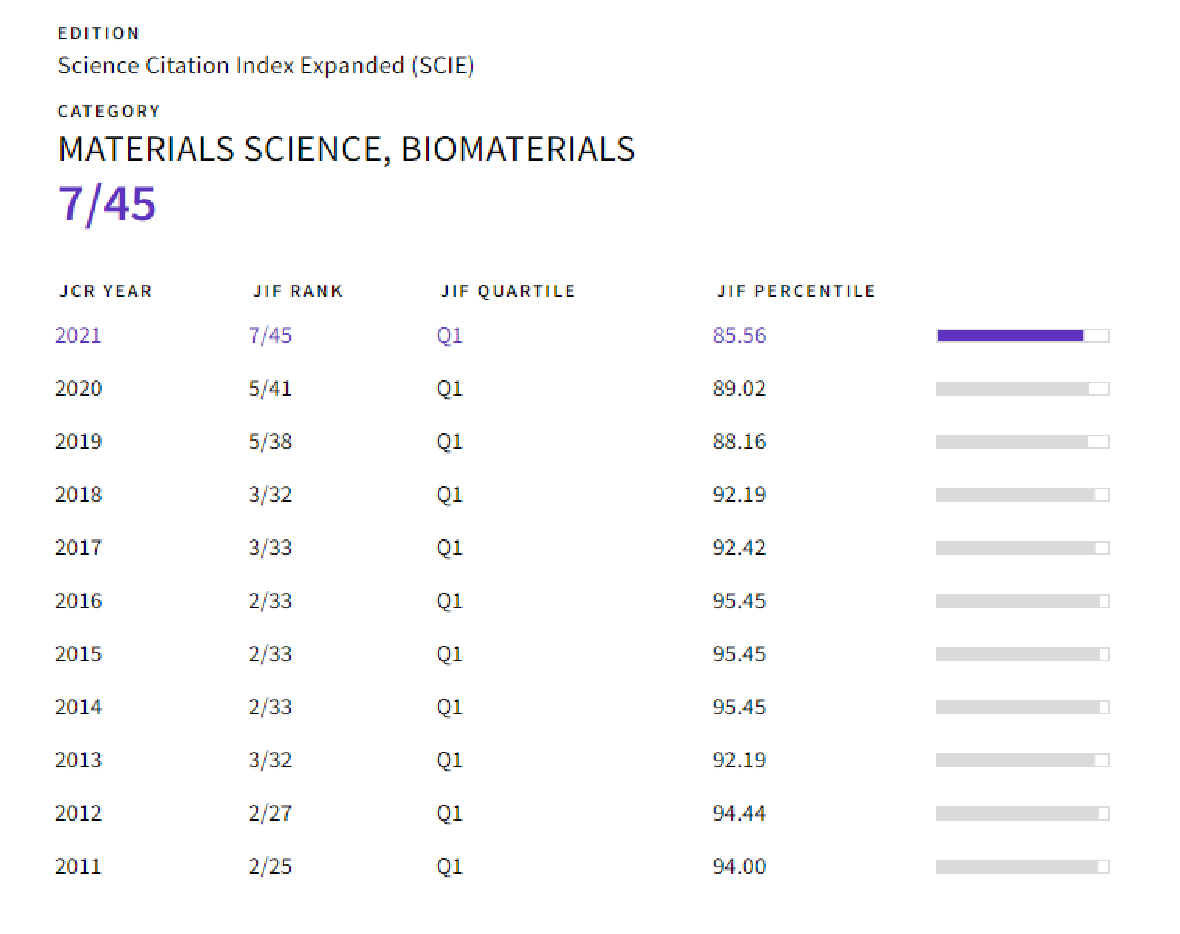Click the JIF QUARTILE column header
The image size is (1180, 934).
[x=508, y=292]
